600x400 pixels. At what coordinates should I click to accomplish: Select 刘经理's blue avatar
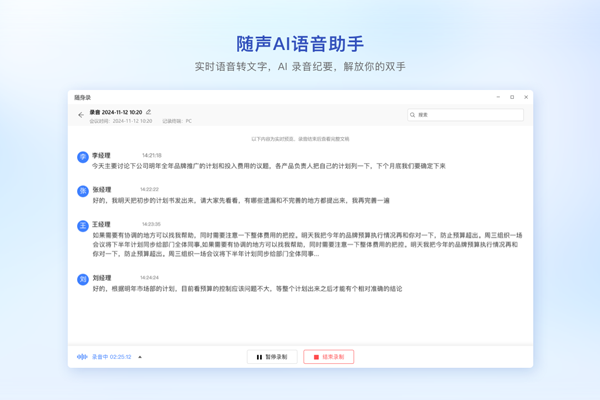(83, 279)
